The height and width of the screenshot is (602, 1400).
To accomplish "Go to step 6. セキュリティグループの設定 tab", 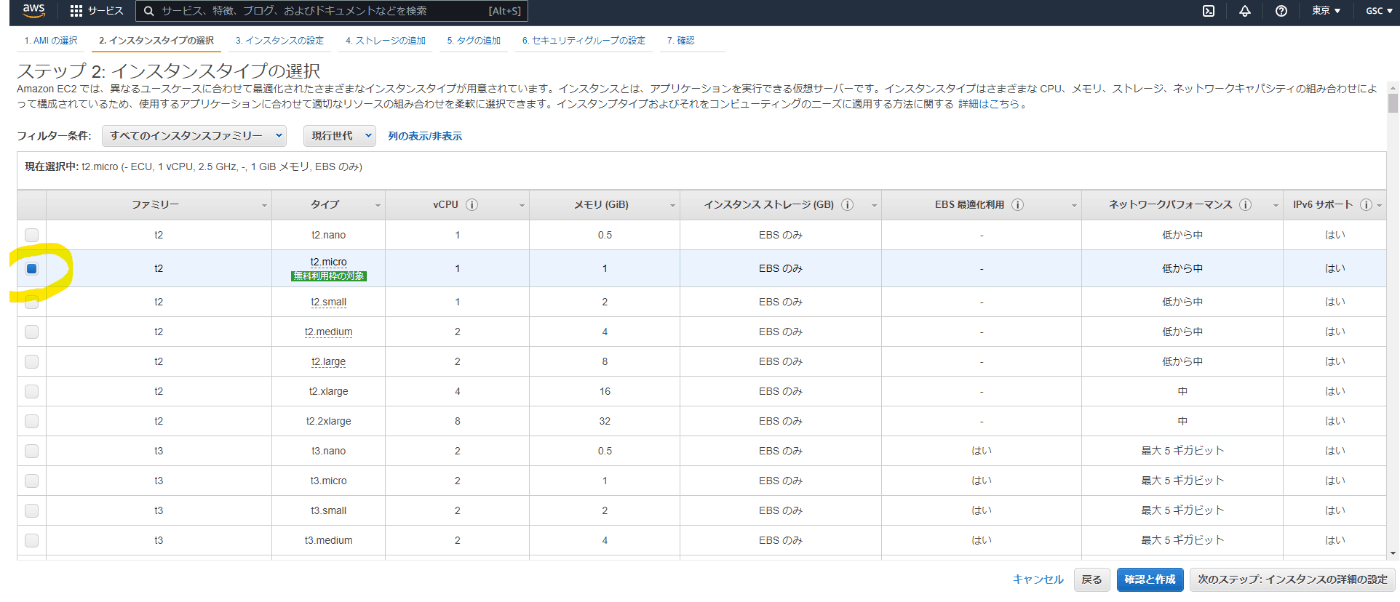I will [x=583, y=41].
